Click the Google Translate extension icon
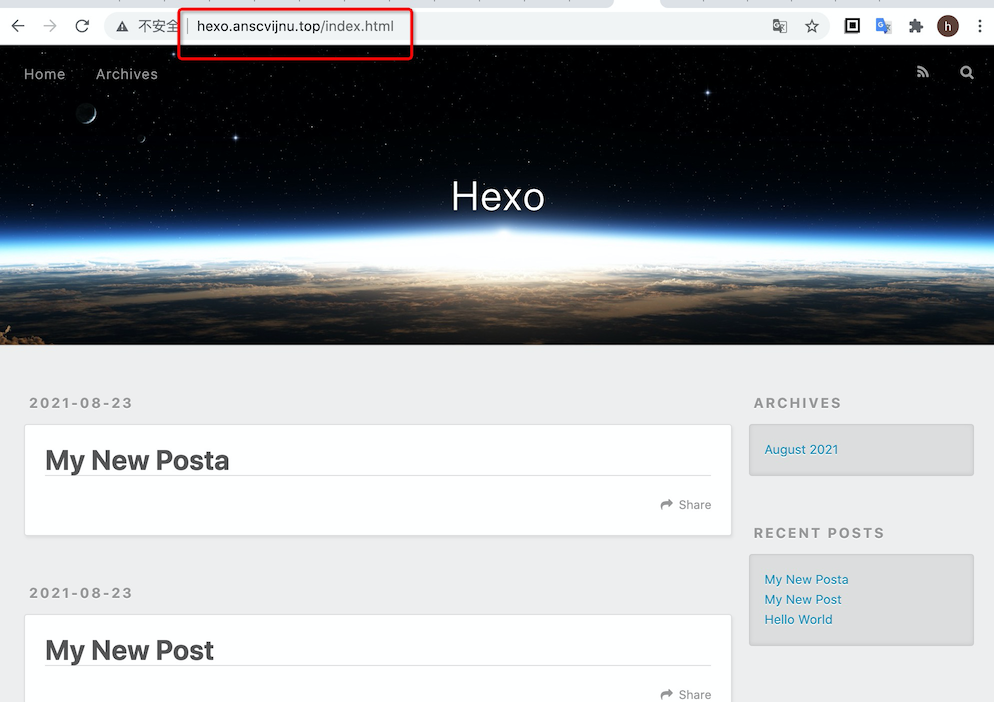The width and height of the screenshot is (994, 702). [x=883, y=26]
